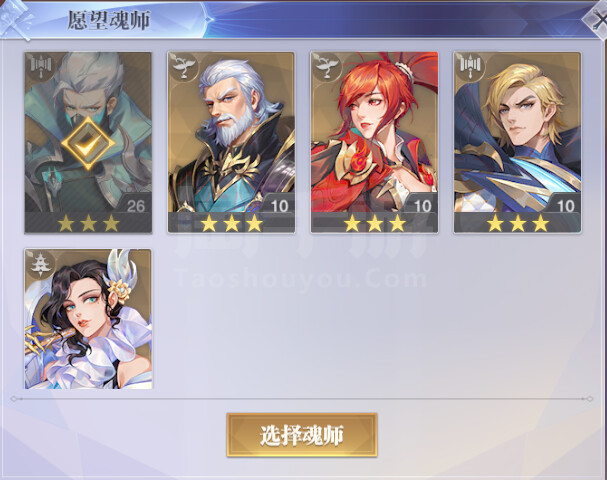Click class icon on masked character card

(x=40, y=66)
